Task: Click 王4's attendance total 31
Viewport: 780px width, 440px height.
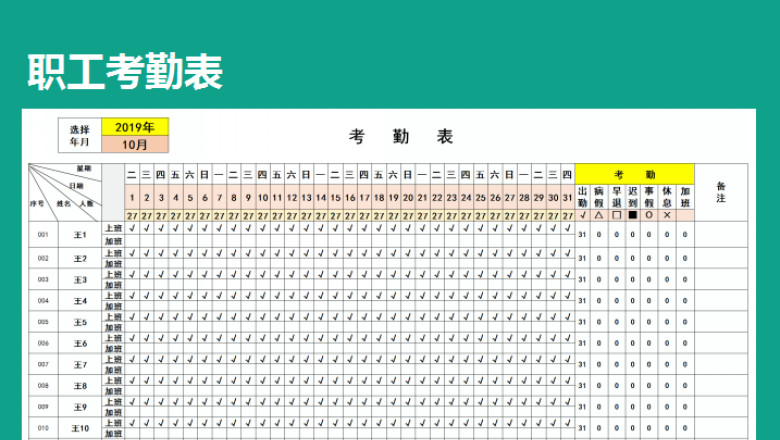Action: click(583, 301)
